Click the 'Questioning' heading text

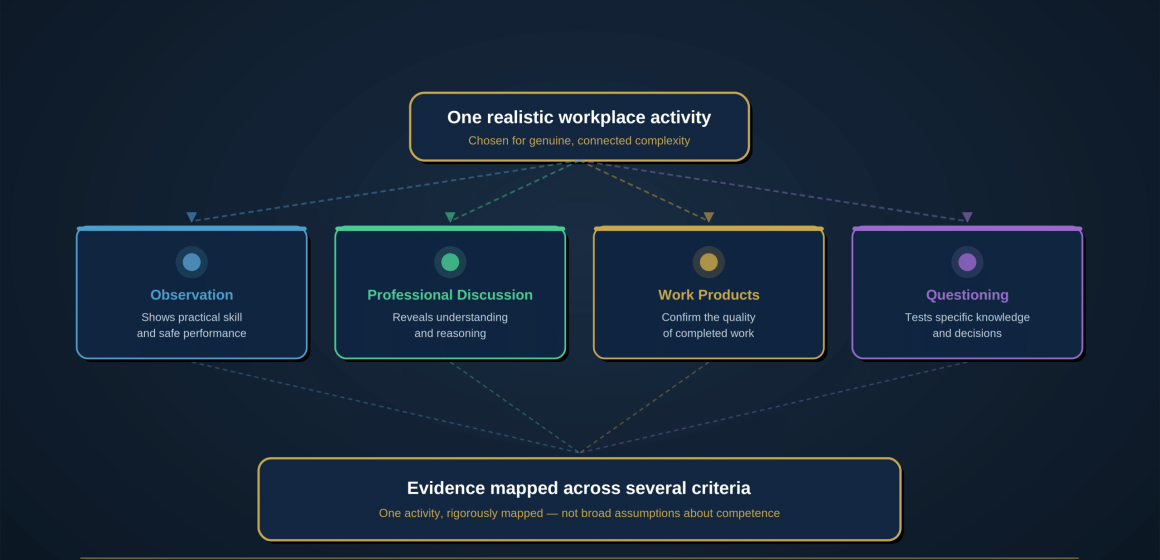[967, 295]
